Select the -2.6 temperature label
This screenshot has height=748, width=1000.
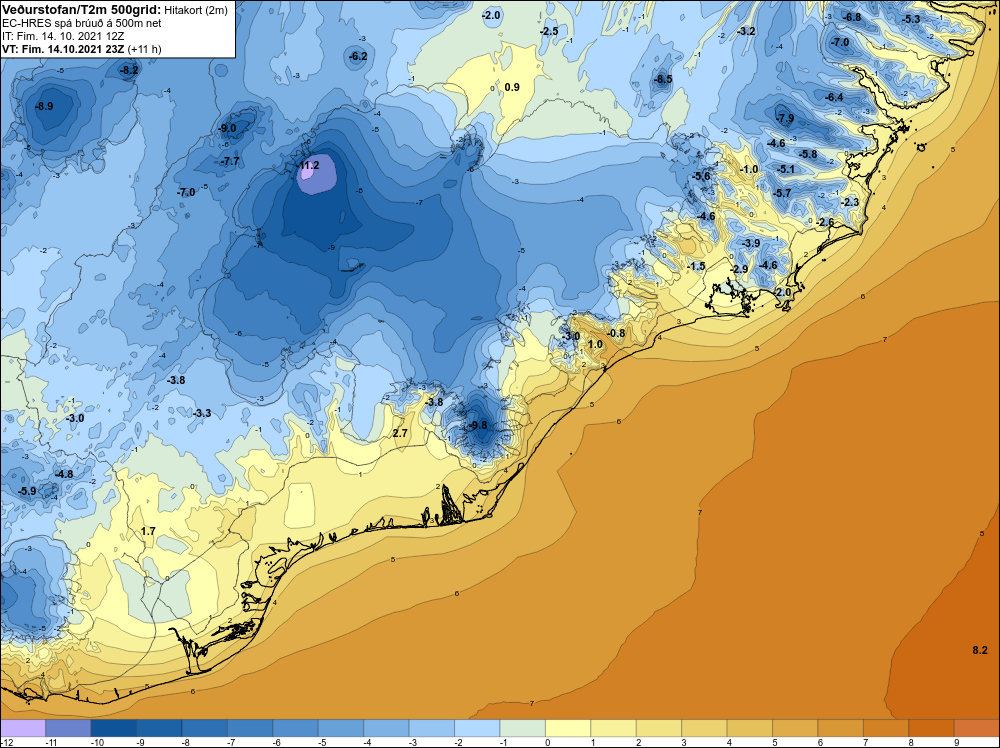click(x=825, y=223)
